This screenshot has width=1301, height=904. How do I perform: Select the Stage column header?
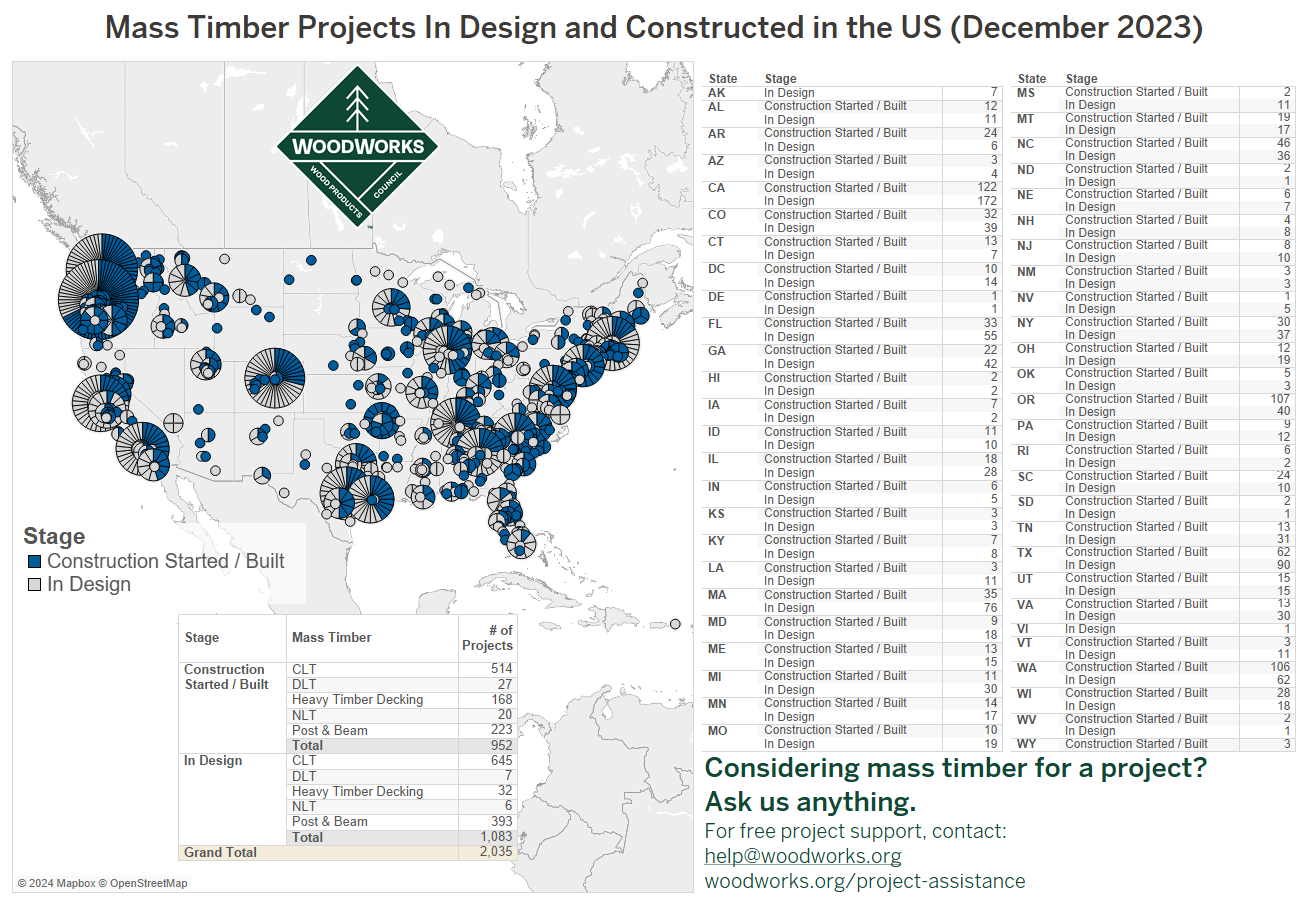[780, 78]
